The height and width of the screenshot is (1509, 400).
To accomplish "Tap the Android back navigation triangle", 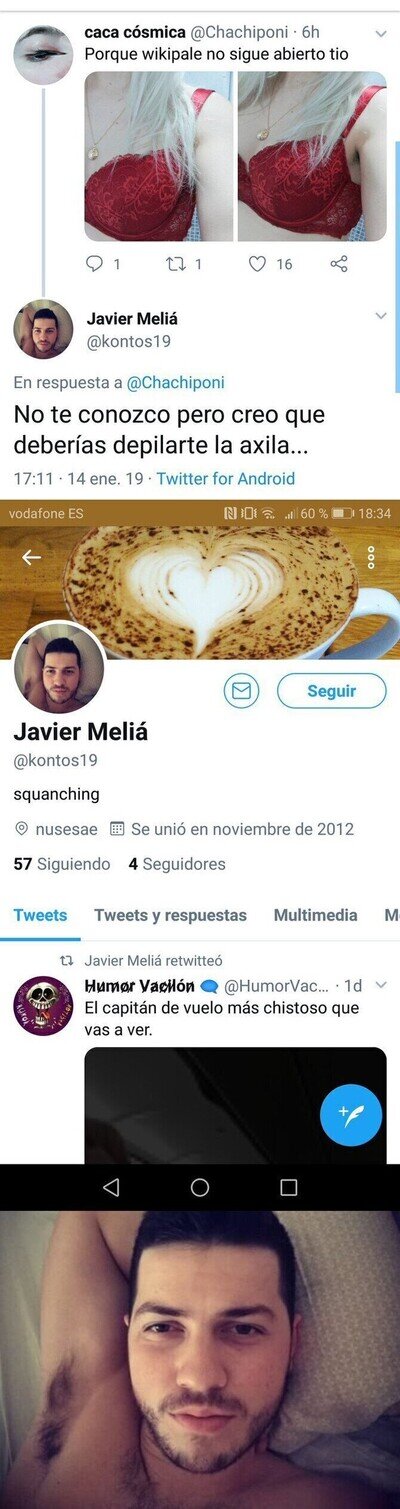I will pos(111,1187).
